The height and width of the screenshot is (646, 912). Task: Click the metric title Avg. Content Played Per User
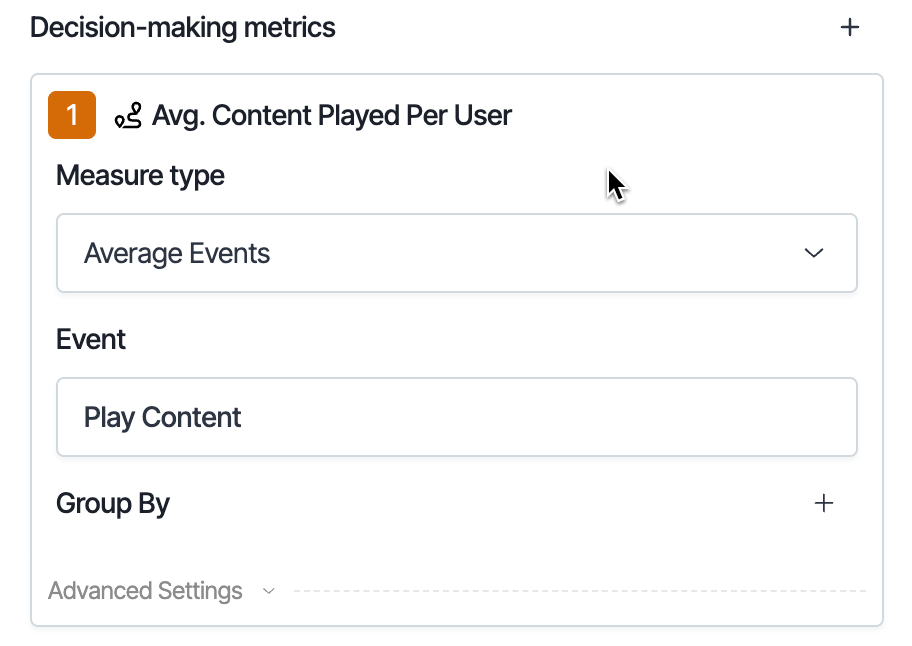coord(331,115)
